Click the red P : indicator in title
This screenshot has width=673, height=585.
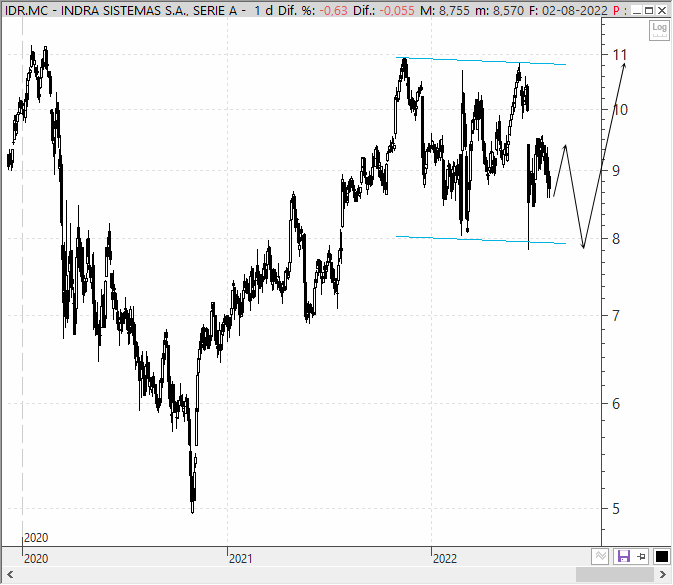click(x=619, y=10)
